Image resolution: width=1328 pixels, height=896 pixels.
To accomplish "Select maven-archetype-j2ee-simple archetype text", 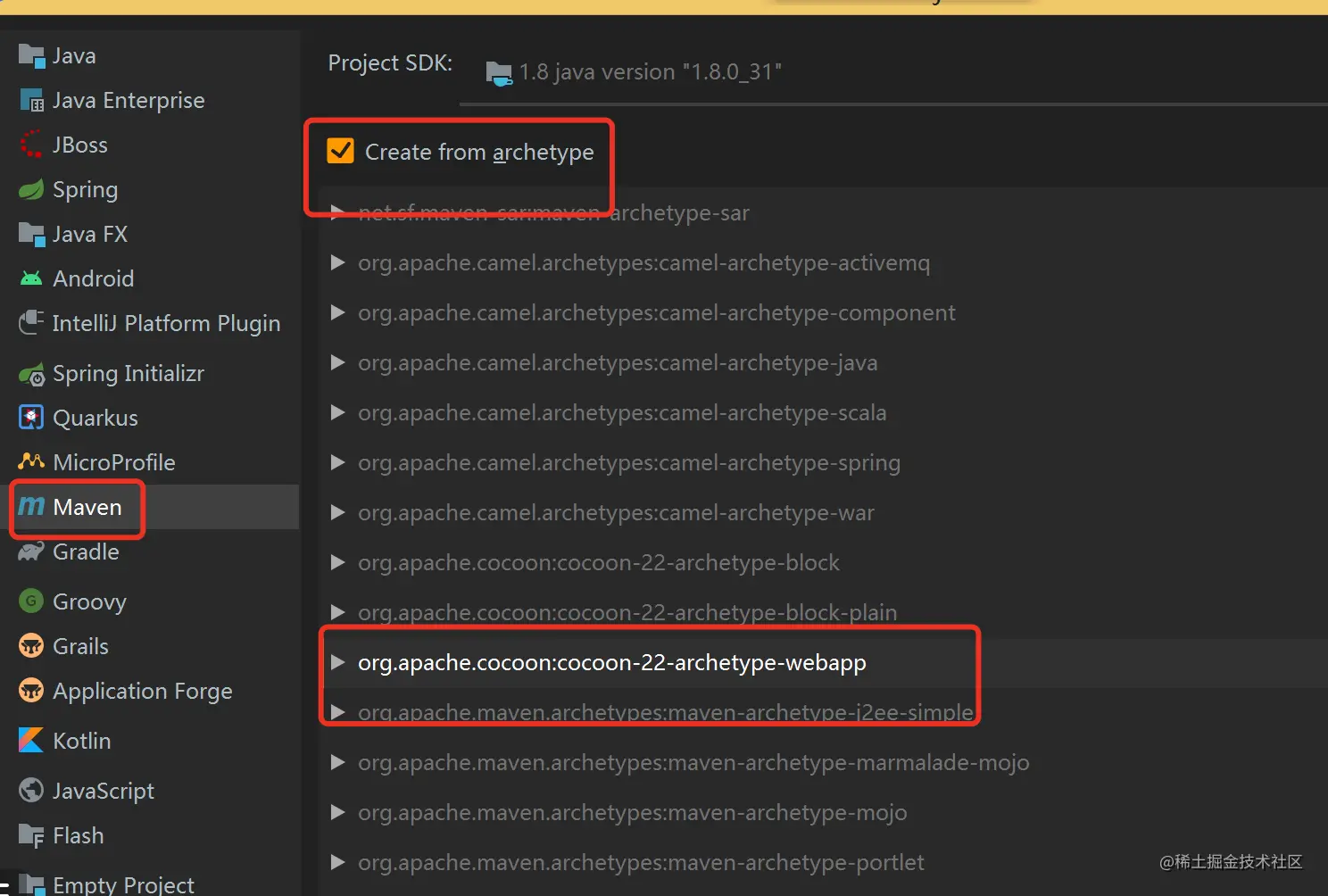I will tap(666, 713).
